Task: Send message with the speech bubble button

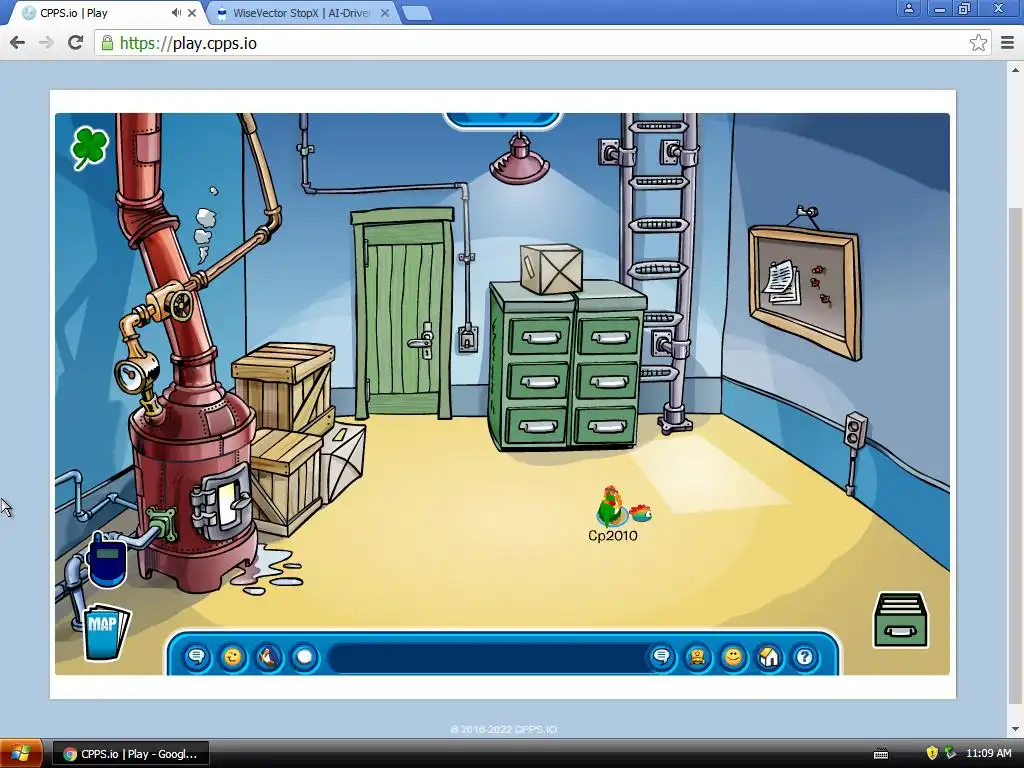Action: 662,656
